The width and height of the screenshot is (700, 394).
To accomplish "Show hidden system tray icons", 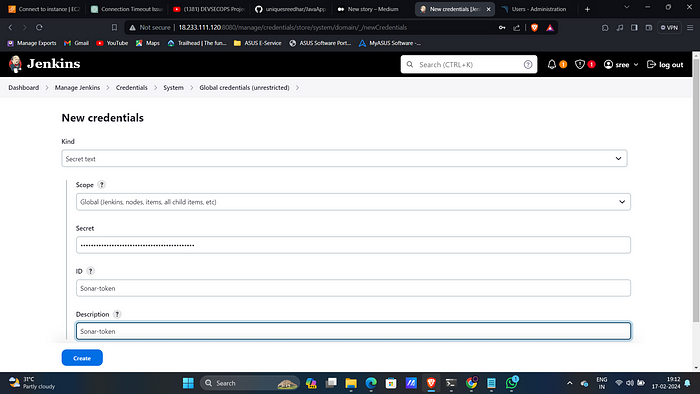I will pos(570,383).
